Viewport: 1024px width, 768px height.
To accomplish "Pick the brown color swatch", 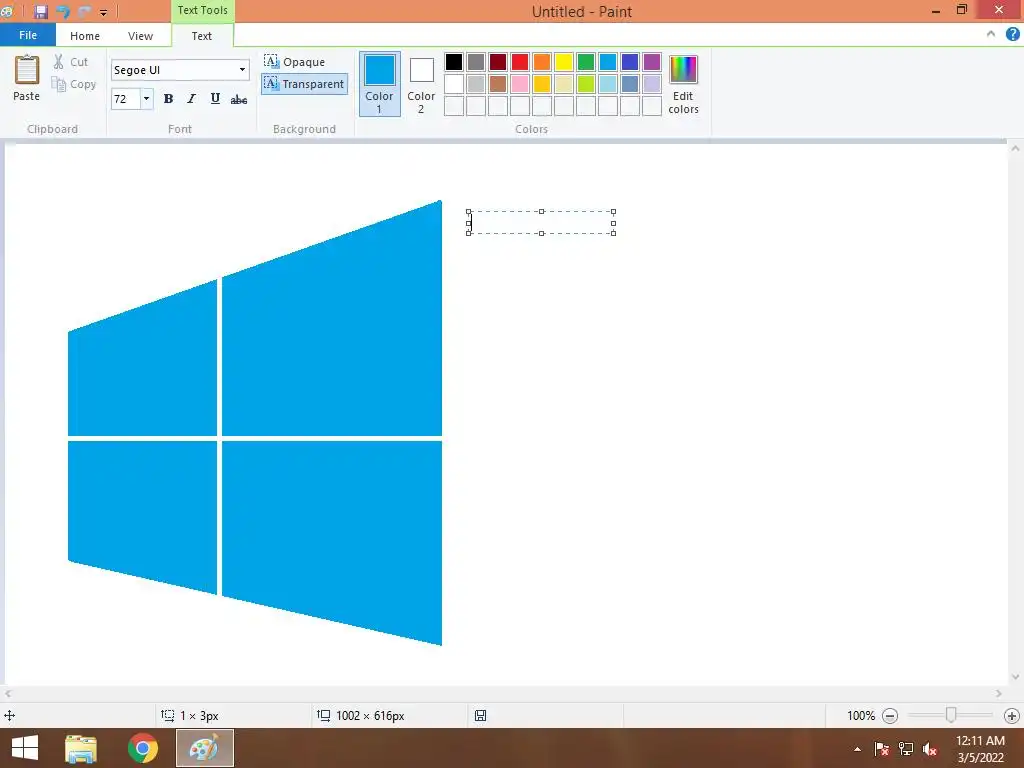I will point(498,84).
